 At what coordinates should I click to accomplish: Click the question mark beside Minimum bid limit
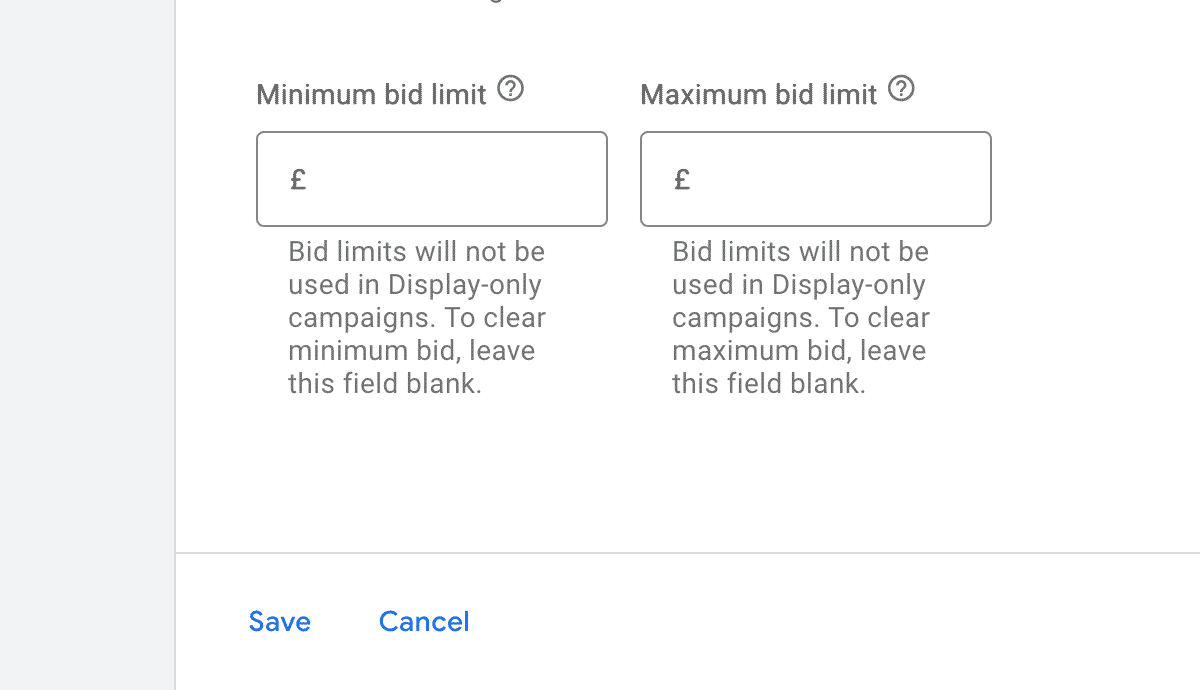(512, 89)
